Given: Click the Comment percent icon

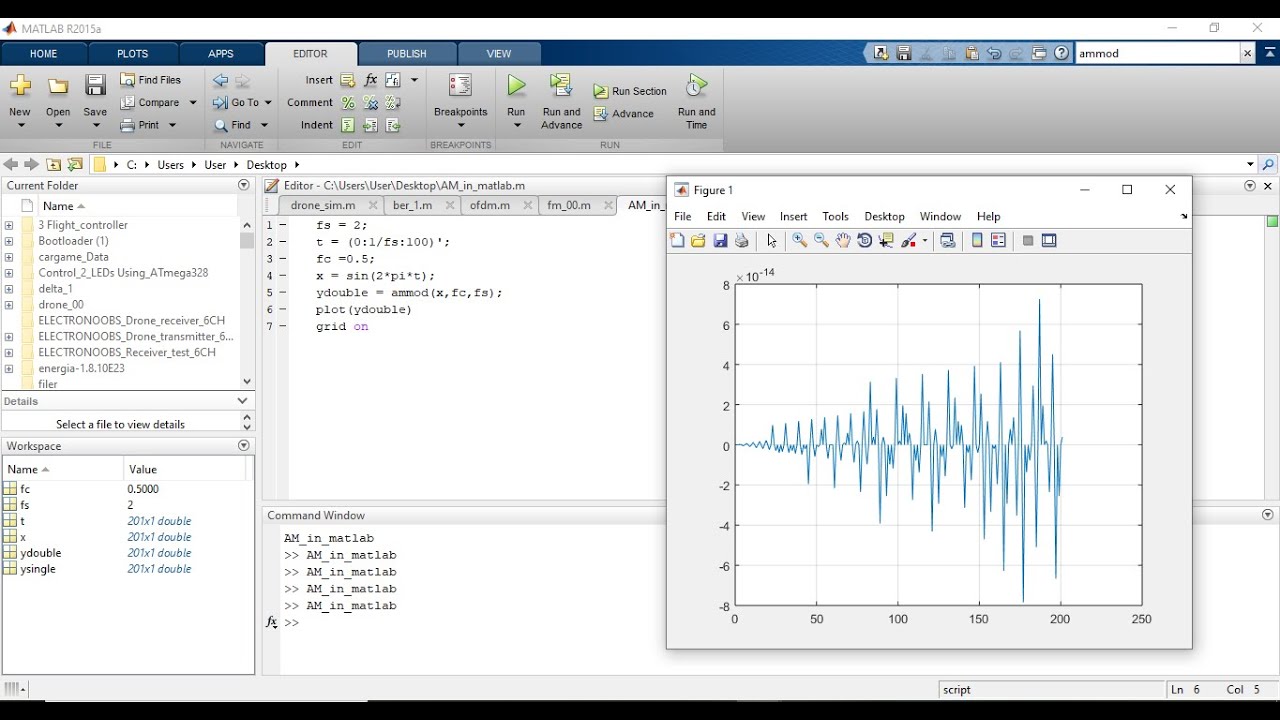Looking at the screenshot, I should click(348, 102).
